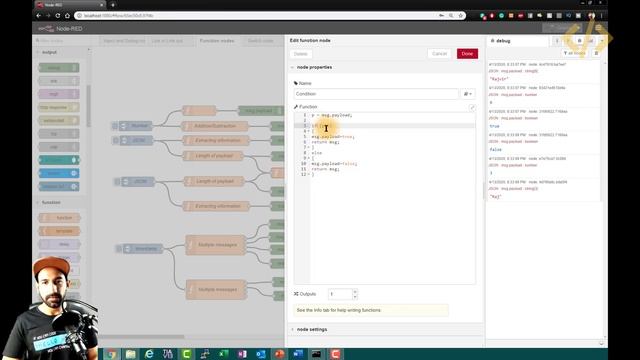Click the upper Multiple messages function node

[216, 245]
